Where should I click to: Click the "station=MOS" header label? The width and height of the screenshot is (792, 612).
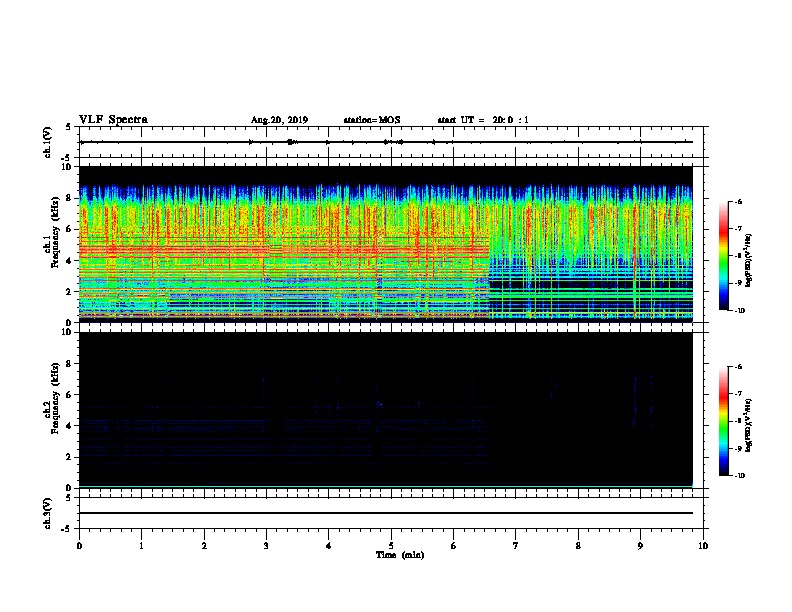pos(372,120)
